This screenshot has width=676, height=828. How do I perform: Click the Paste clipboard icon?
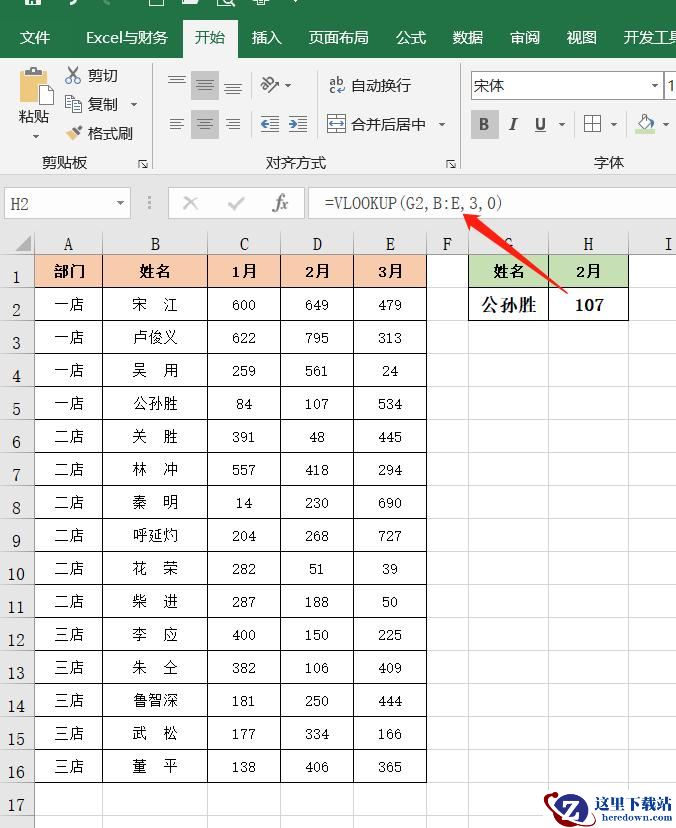click(x=35, y=86)
